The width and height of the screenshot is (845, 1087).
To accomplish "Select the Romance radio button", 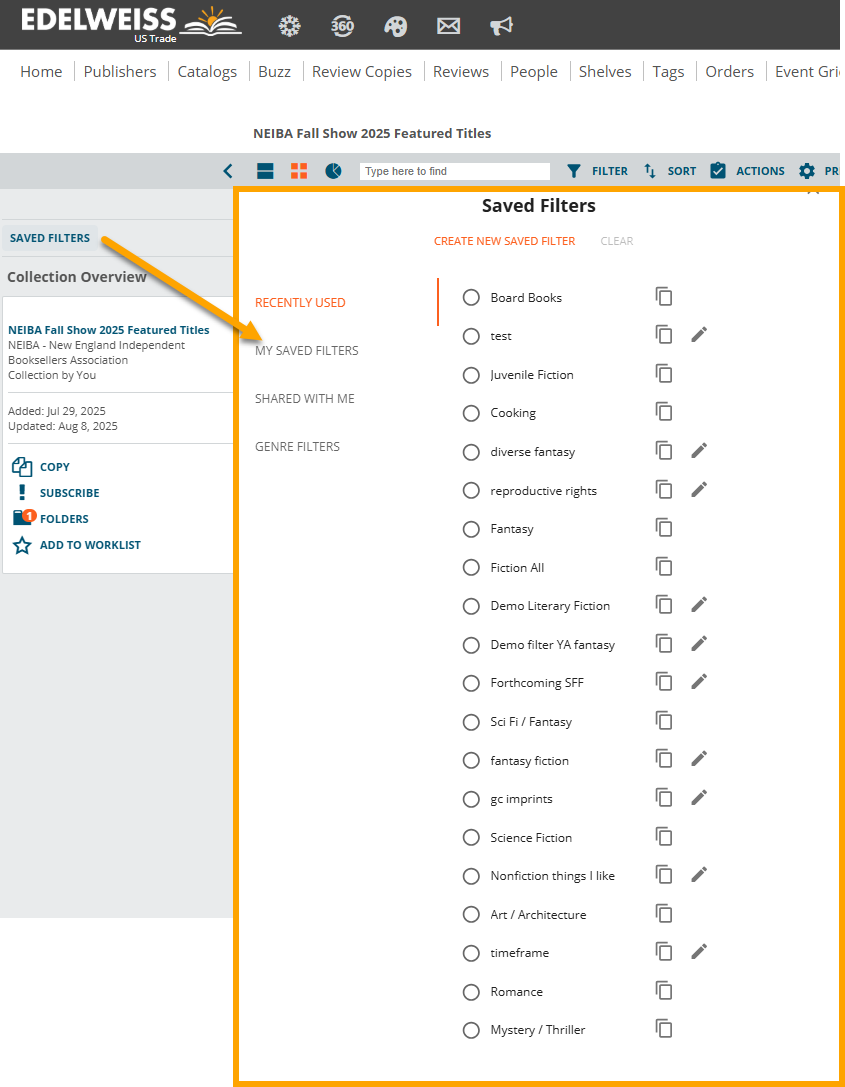I will coord(471,992).
